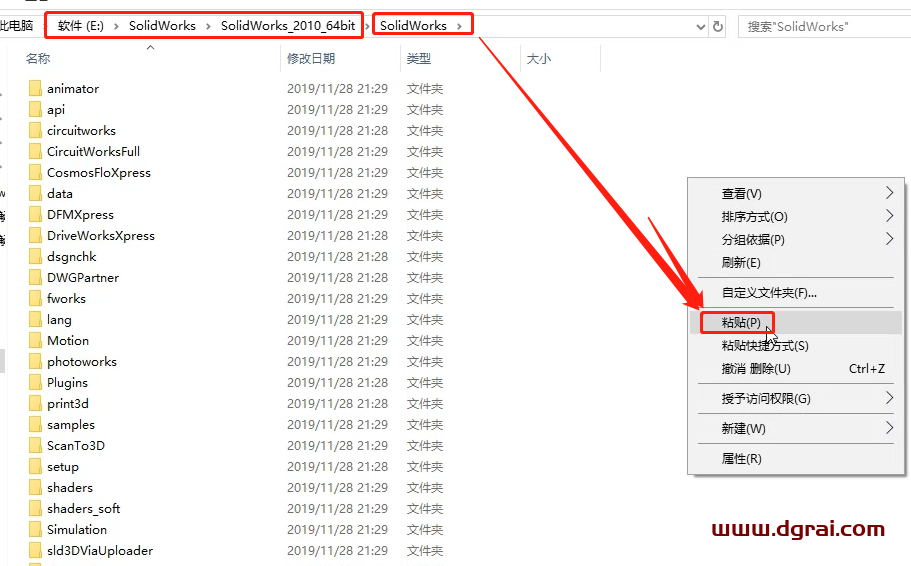Click the Simulation folder icon
Screen dimensions: 911x566
pyautogui.click(x=35, y=529)
